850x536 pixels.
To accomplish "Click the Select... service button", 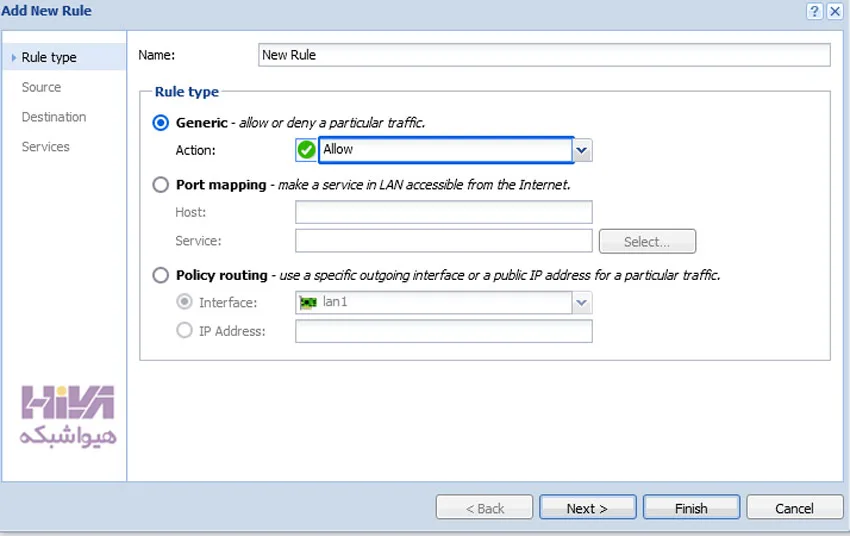I will 647,241.
